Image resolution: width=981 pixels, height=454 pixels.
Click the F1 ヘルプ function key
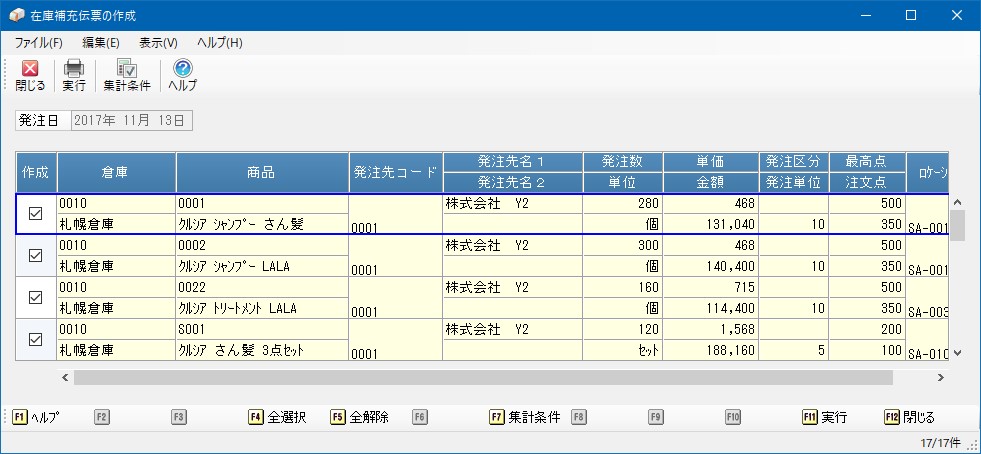pos(36,417)
